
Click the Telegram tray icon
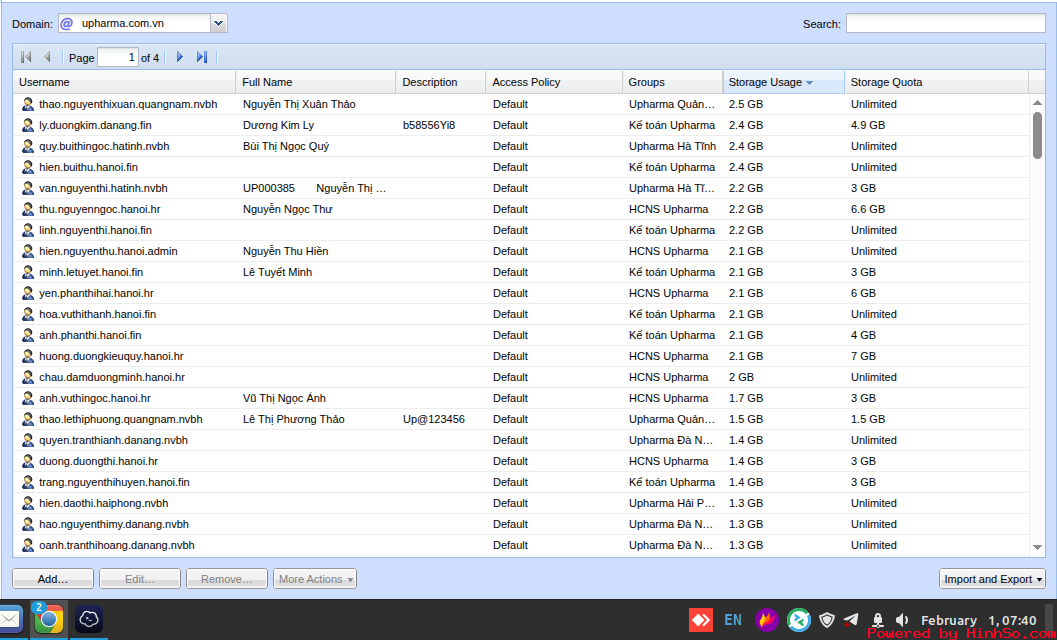(x=851, y=620)
